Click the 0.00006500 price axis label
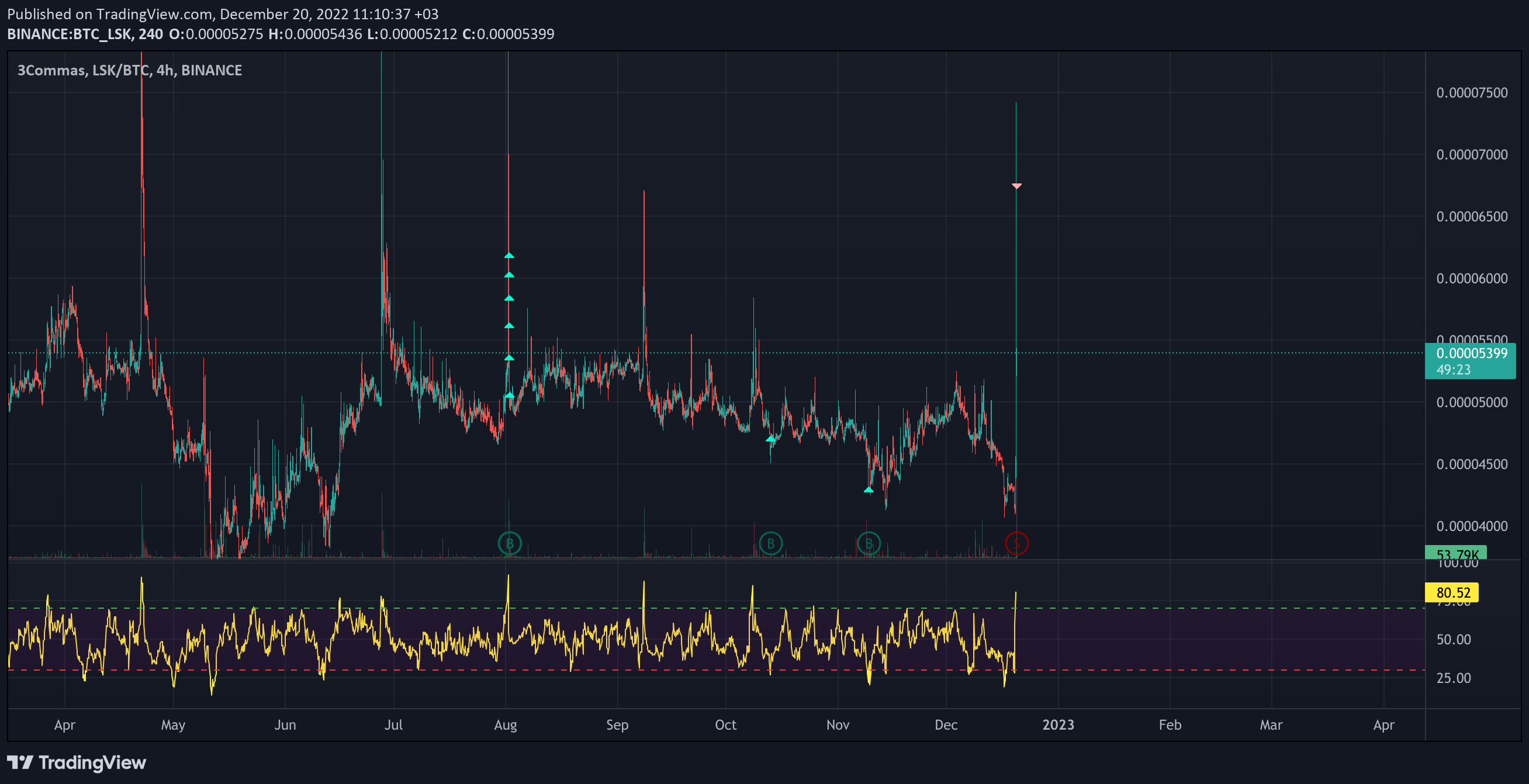Screen dimensions: 1529x784 (x=1471, y=217)
